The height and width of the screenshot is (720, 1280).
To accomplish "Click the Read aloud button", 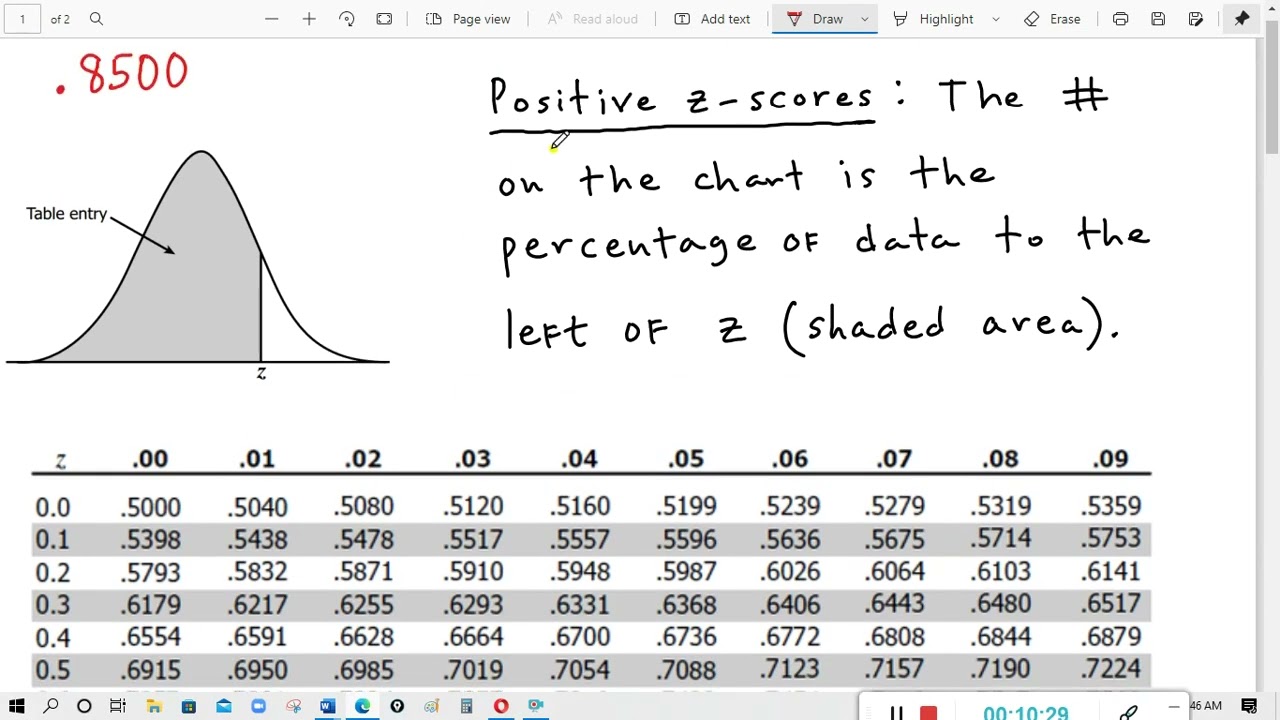I will point(593,19).
